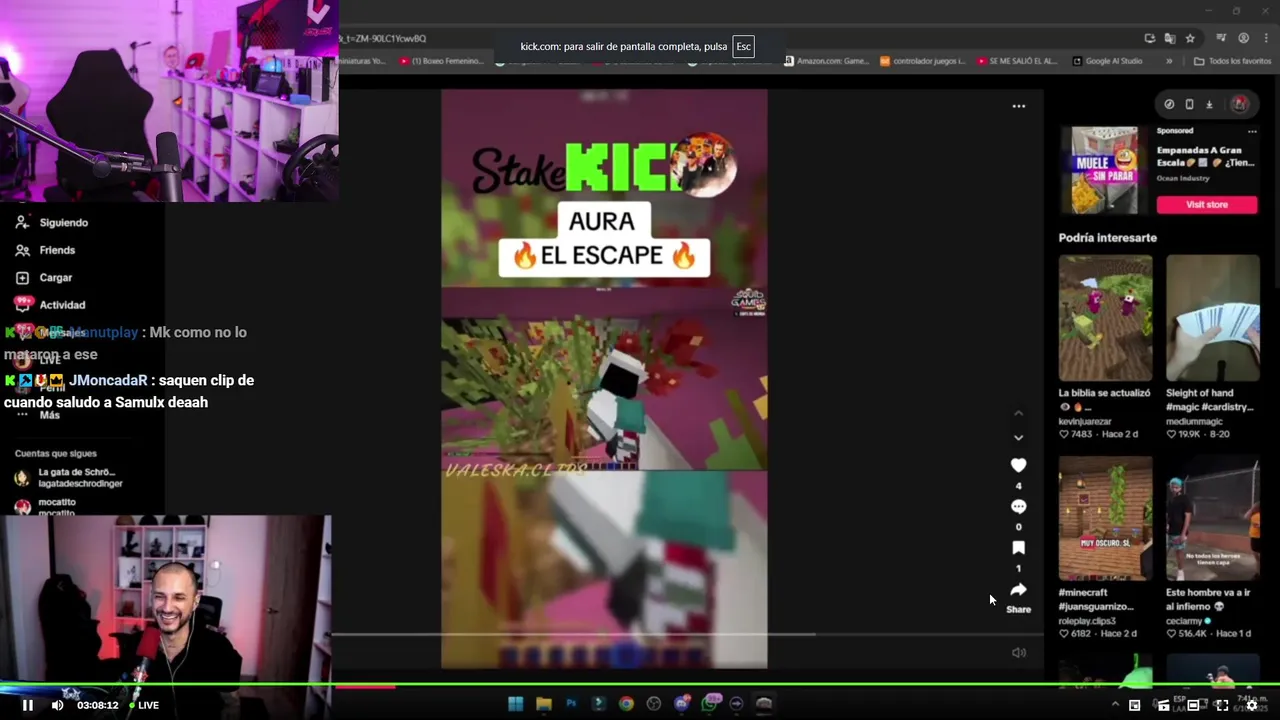Open Chrome three-dot menu
The height and width of the screenshot is (720, 1280).
1264,38
